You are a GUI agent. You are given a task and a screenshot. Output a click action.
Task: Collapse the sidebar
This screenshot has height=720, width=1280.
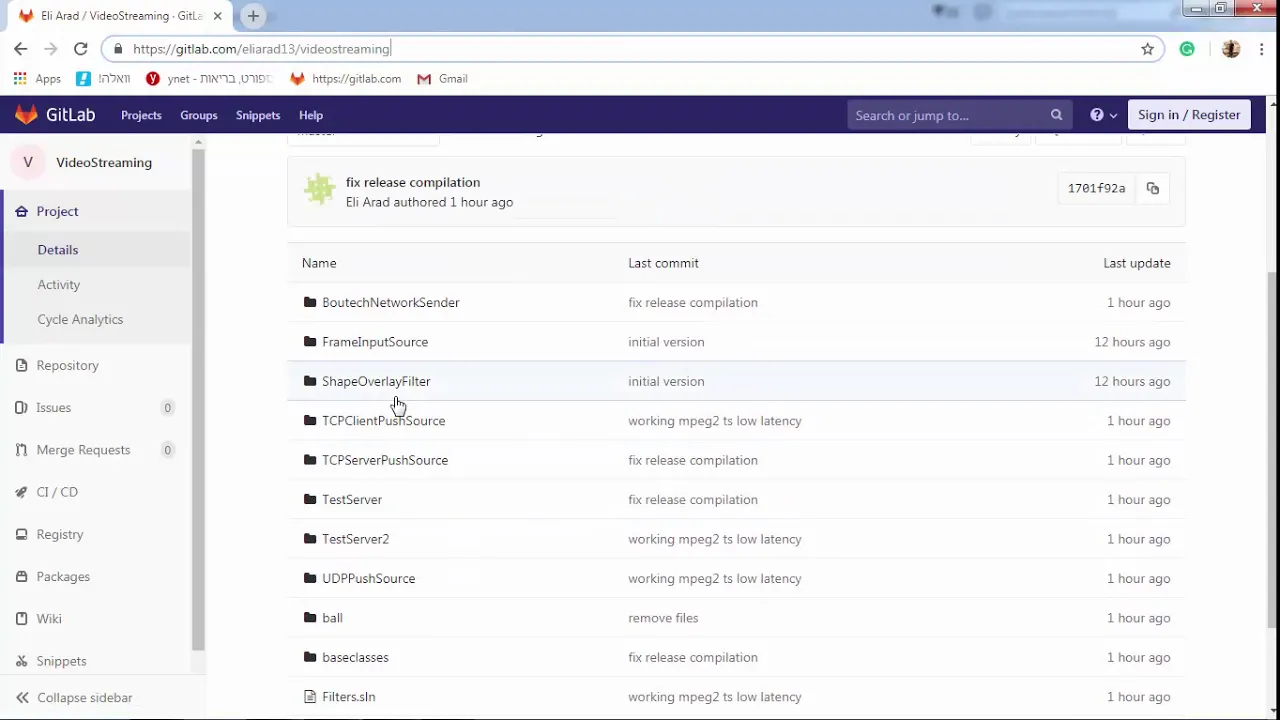click(x=75, y=698)
